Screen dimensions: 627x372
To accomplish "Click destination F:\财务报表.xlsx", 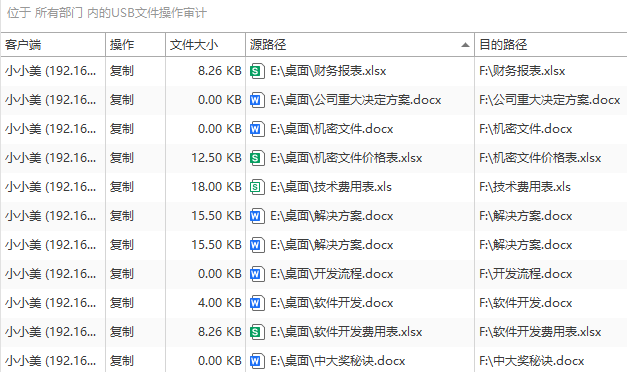I will tap(522, 71).
